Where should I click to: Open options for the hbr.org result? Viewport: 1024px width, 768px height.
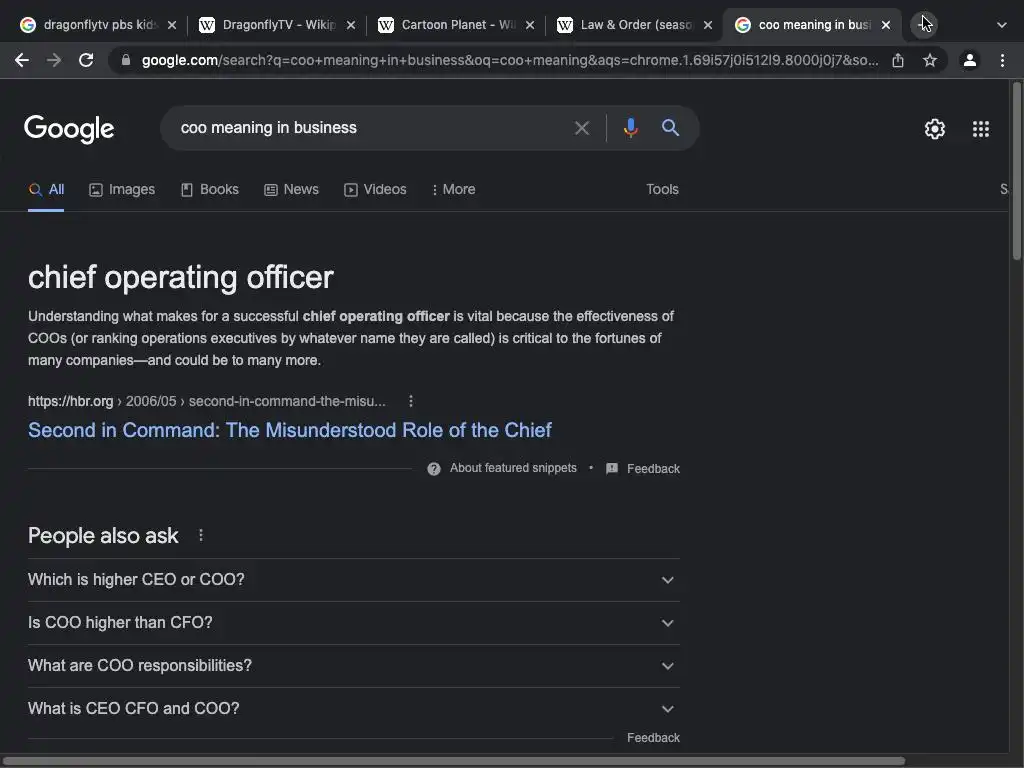pyautogui.click(x=411, y=401)
